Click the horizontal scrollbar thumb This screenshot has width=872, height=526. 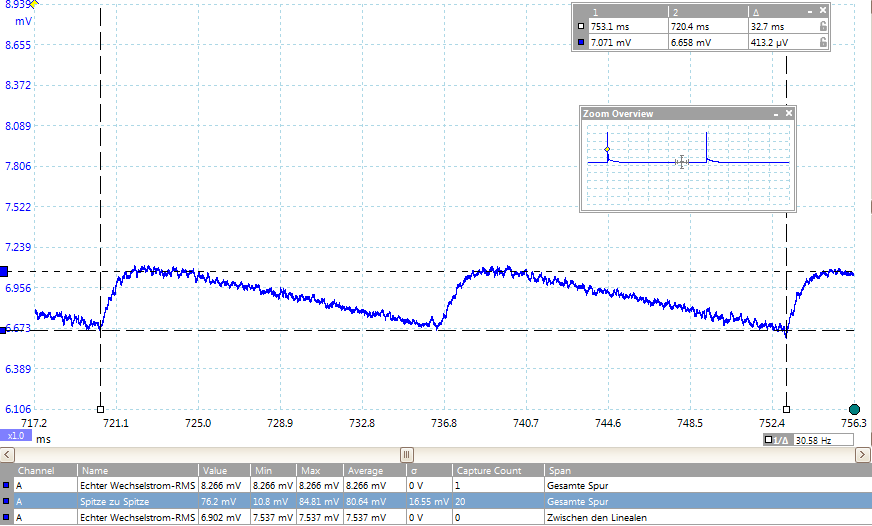[x=406, y=454]
